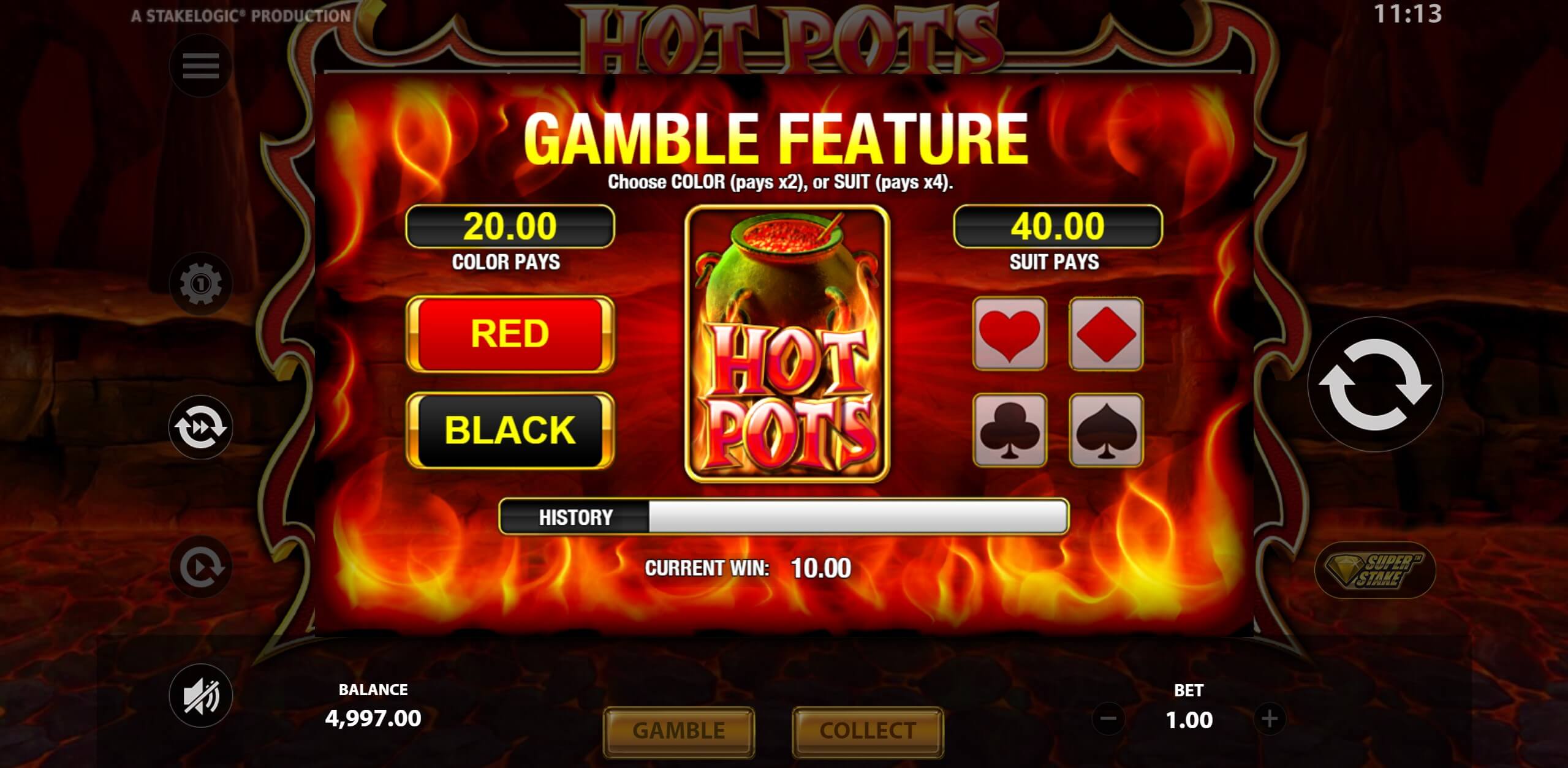Image resolution: width=1568 pixels, height=768 pixels.
Task: Click the Color Pays 20.00 display
Action: point(510,226)
